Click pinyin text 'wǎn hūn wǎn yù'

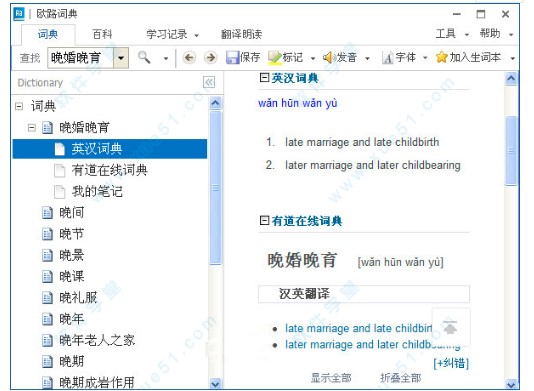(298, 103)
